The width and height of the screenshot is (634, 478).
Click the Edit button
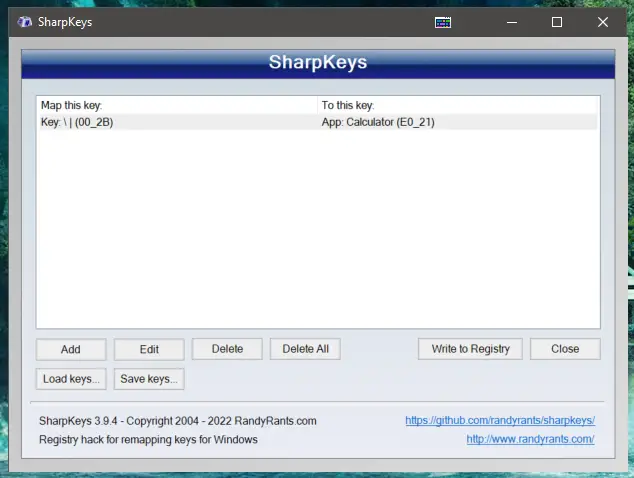coord(149,349)
